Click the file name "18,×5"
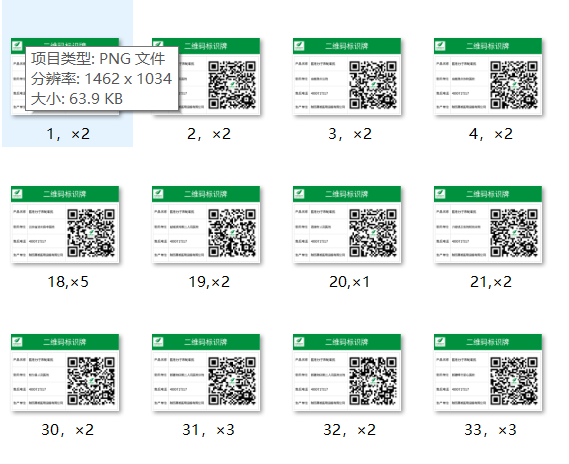Viewport: 569px width, 464px height. pyautogui.click(x=68, y=282)
